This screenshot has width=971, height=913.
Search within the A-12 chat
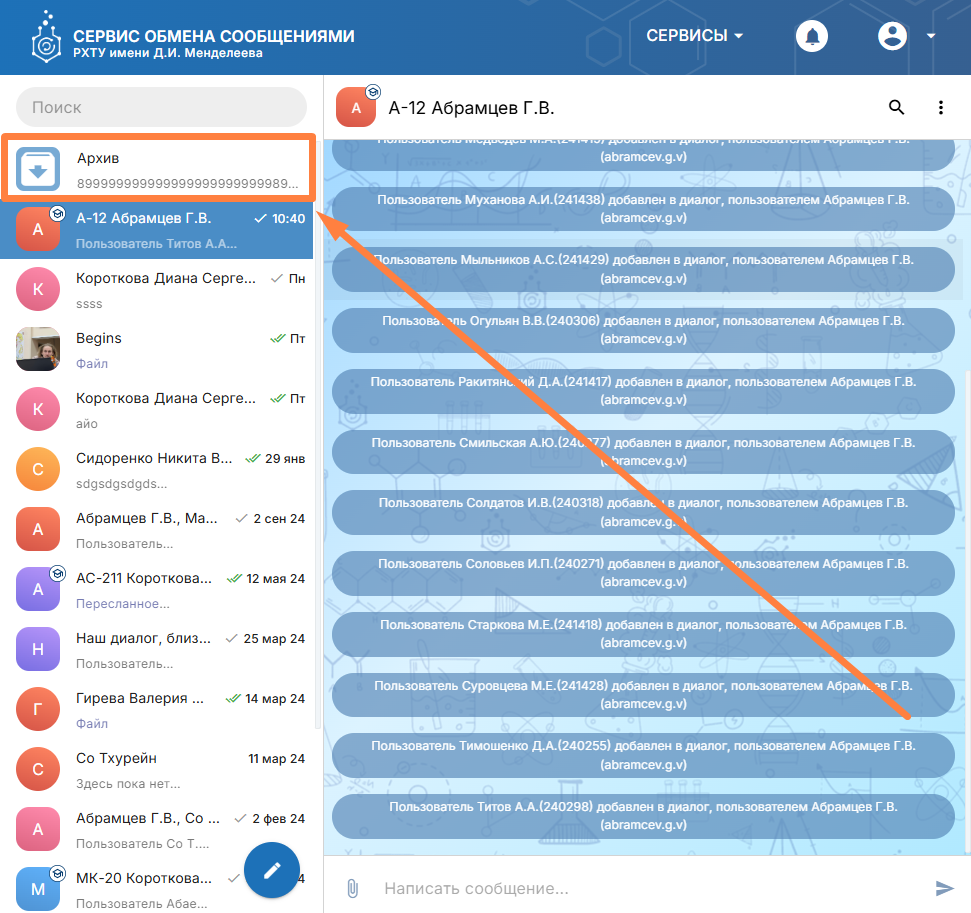(x=897, y=108)
